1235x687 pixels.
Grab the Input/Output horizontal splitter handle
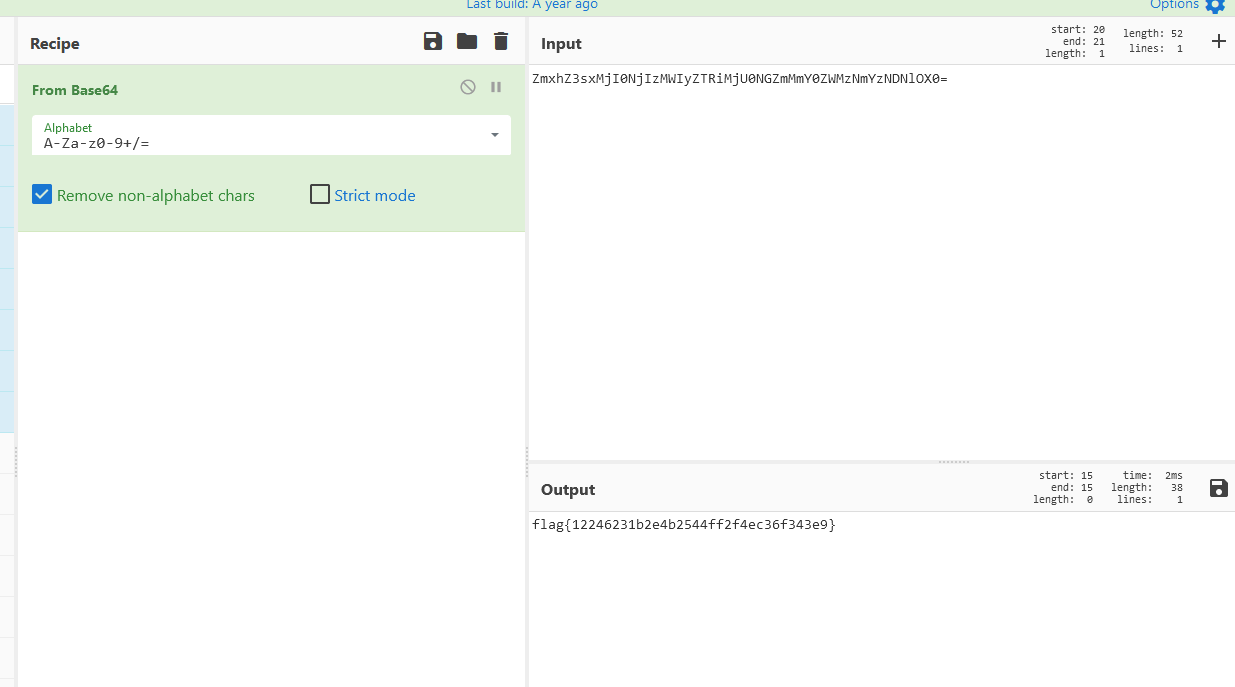pyautogui.click(x=954, y=462)
